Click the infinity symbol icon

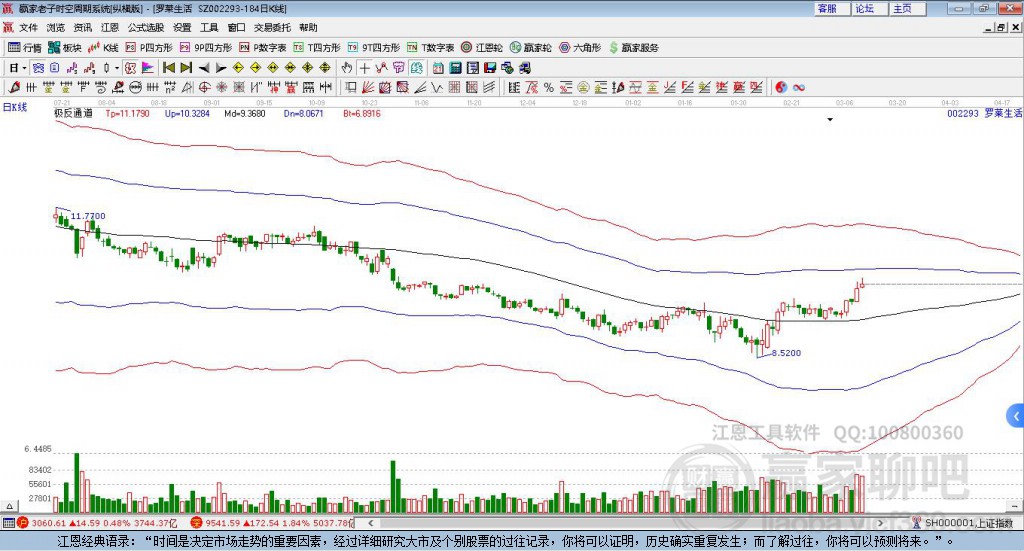coord(799,87)
